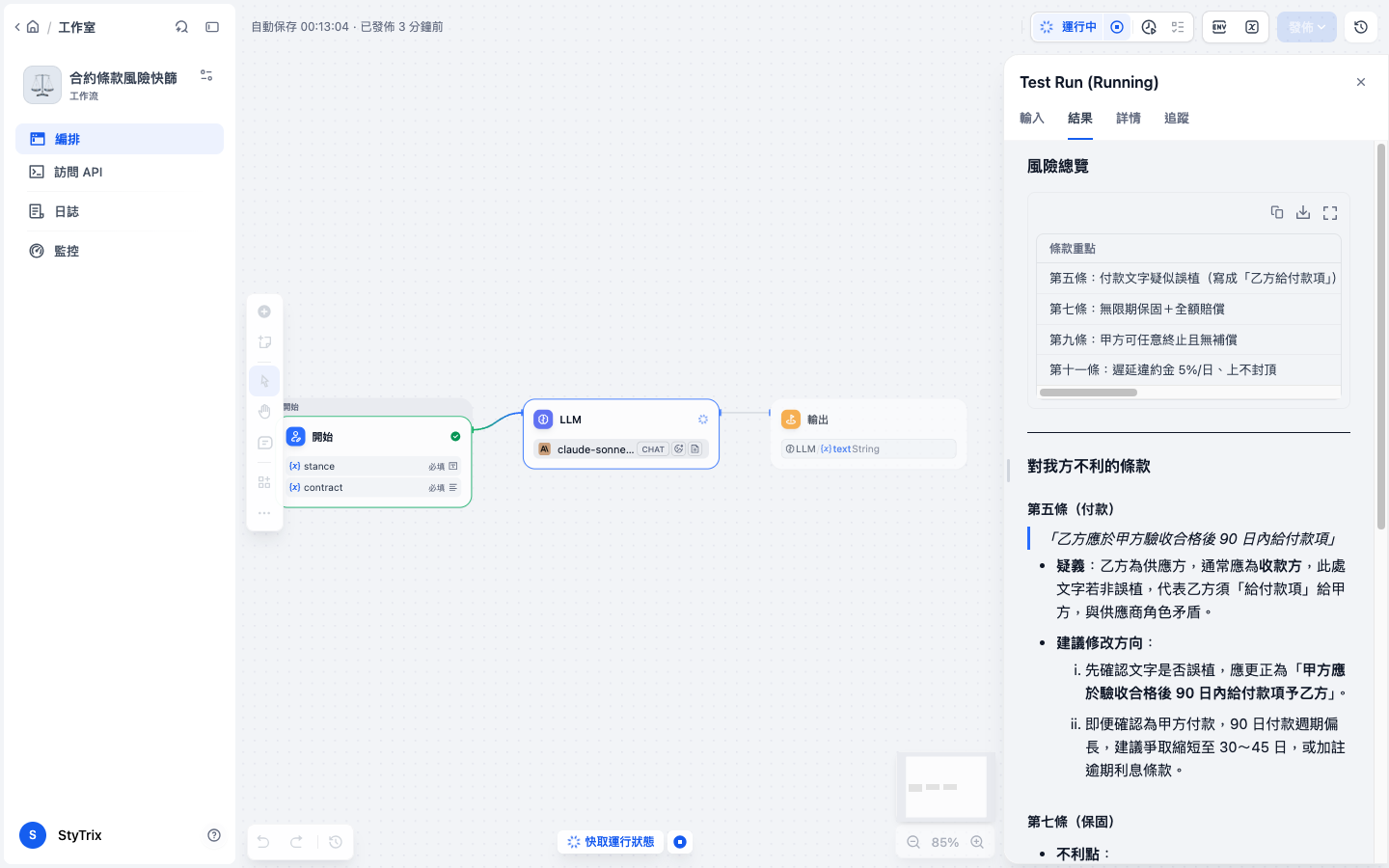Go back using the left chevron
The height and width of the screenshot is (868, 1389).
coord(17,27)
